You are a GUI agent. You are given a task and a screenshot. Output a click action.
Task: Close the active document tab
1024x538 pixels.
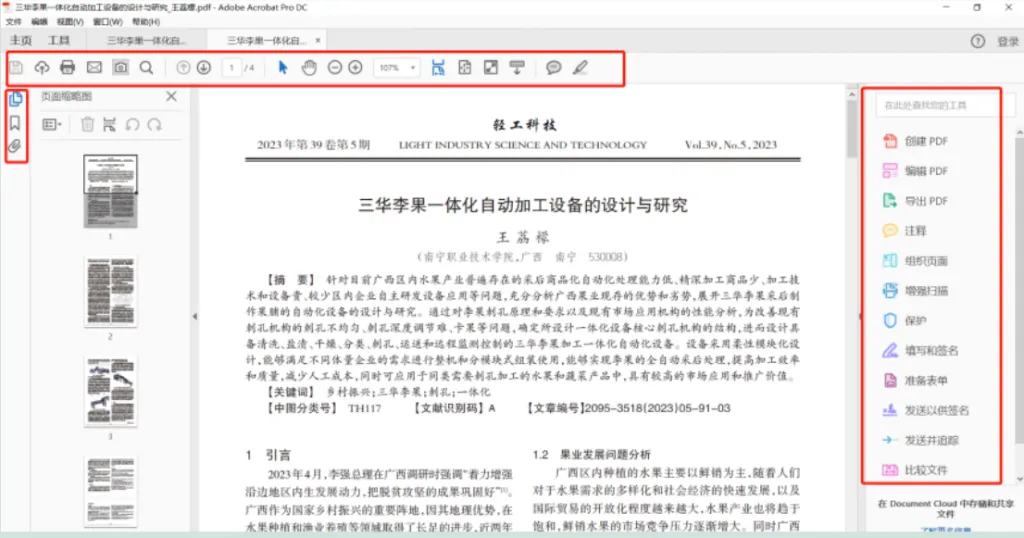coord(318,40)
